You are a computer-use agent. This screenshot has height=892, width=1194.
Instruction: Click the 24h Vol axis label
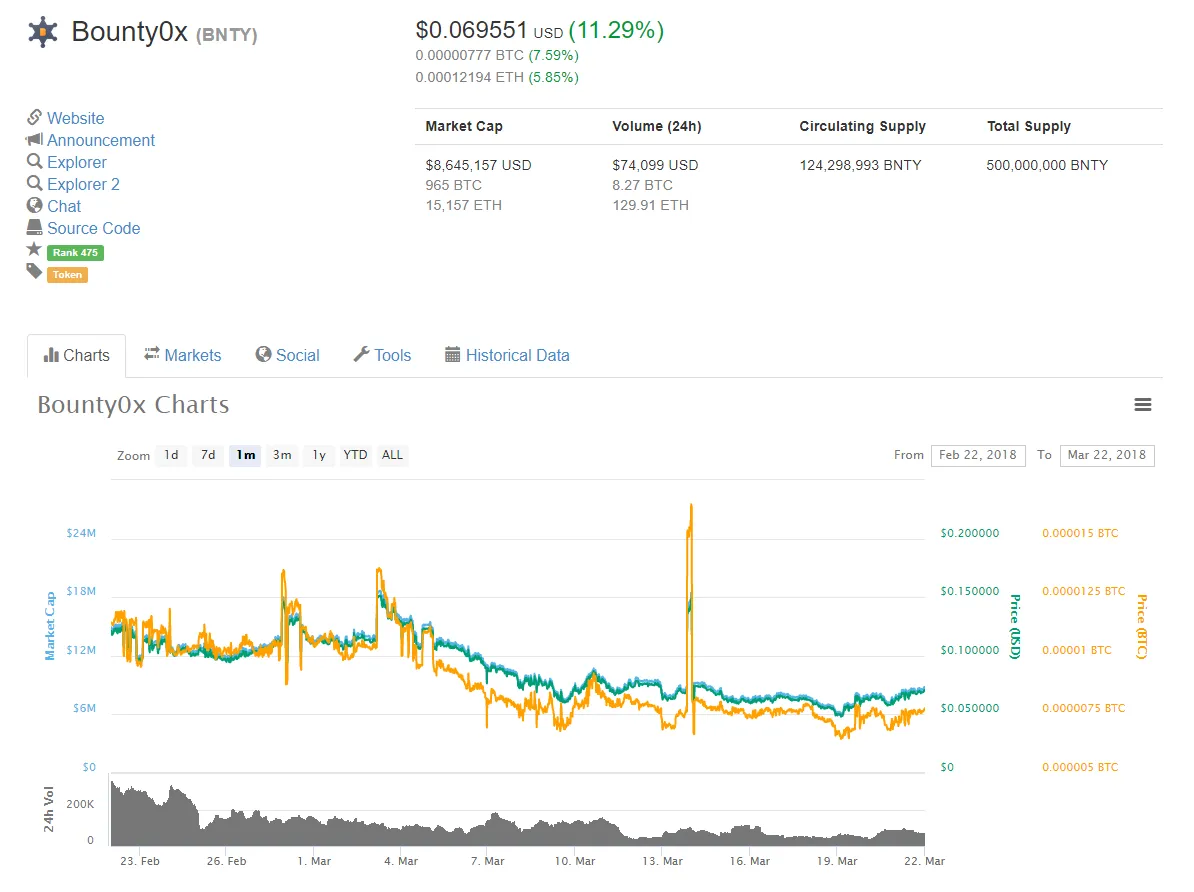tap(49, 809)
